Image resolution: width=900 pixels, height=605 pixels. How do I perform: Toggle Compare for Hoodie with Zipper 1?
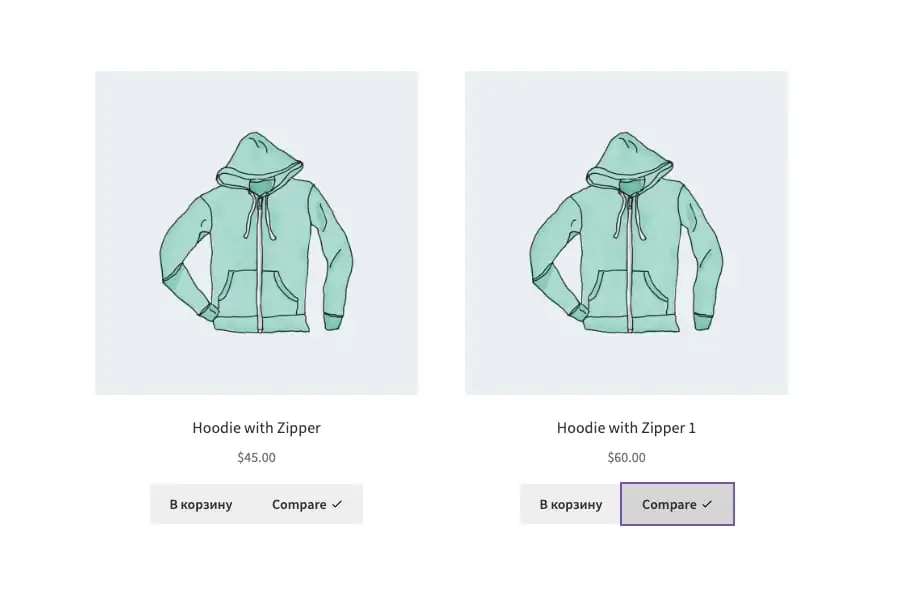pyautogui.click(x=677, y=505)
